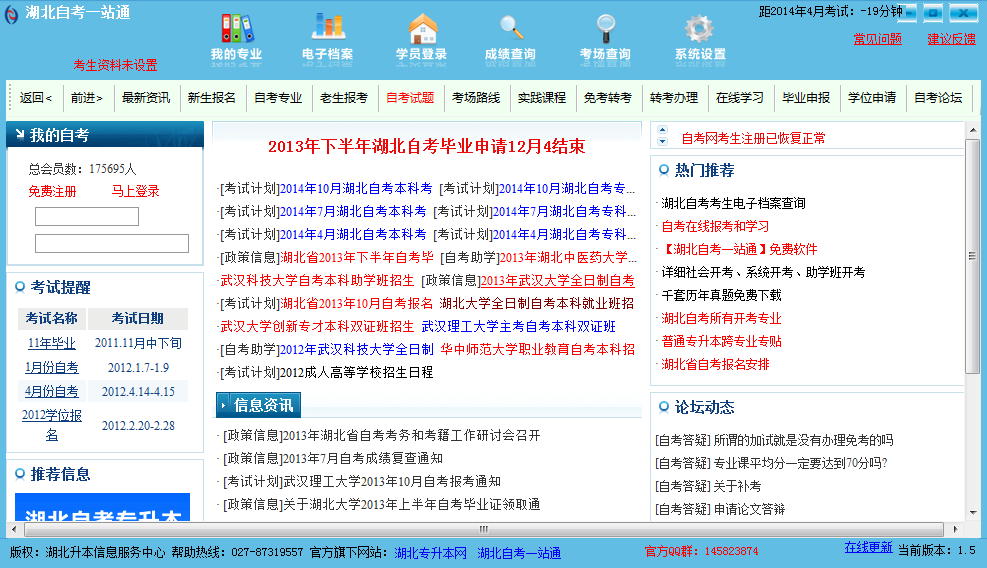Open the 新生报名 tab
Screen dimensions: 987x568
pyautogui.click(x=212, y=98)
